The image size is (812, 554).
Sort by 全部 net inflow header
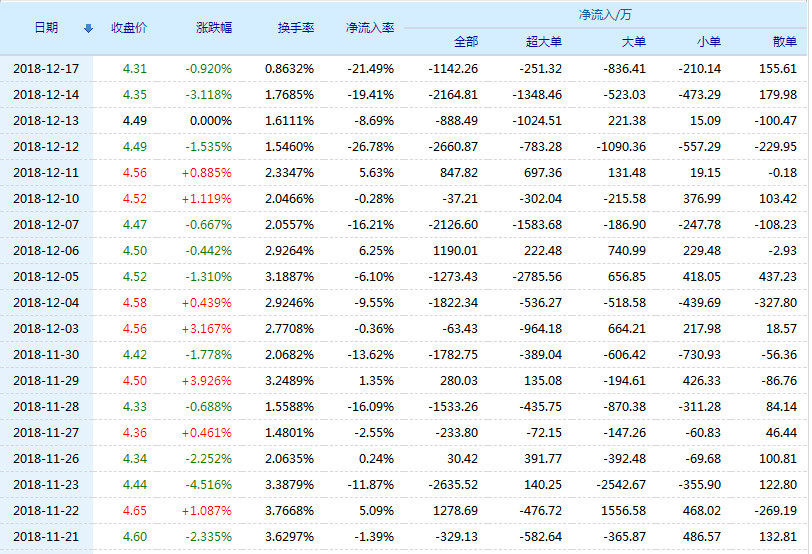pos(466,41)
